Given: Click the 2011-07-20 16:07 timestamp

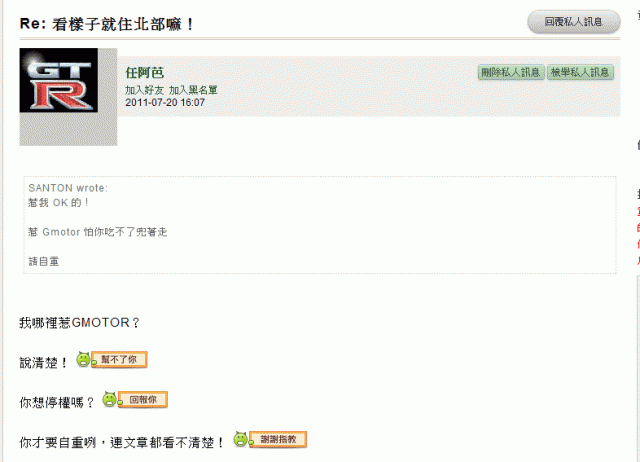Looking at the screenshot, I should point(165,102).
